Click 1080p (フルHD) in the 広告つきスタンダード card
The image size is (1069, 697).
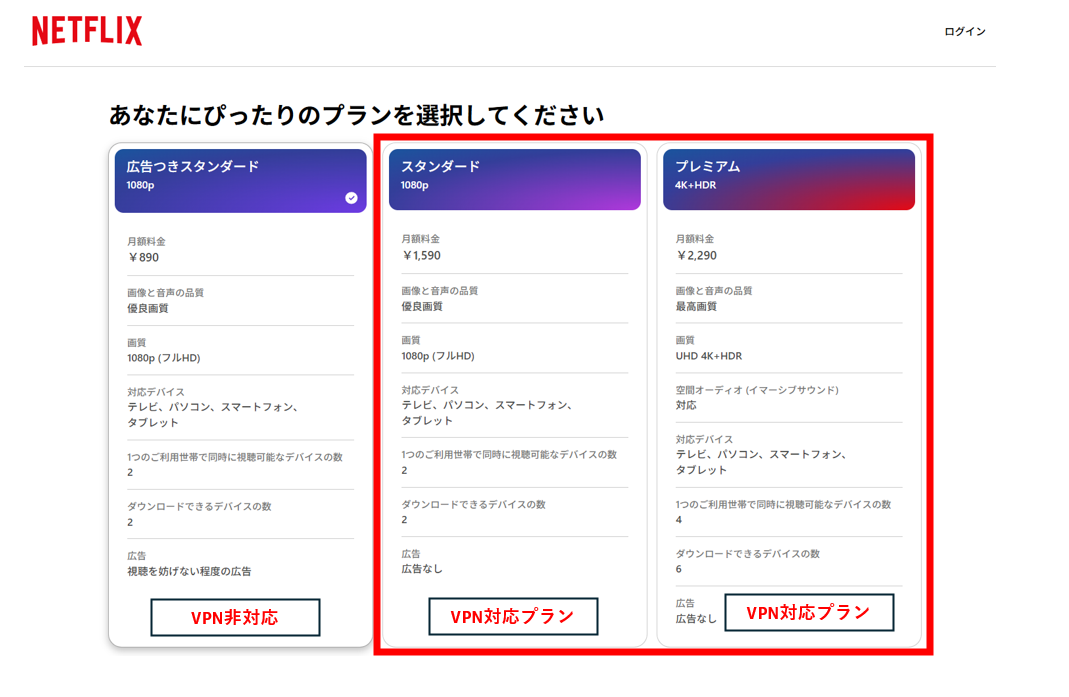click(x=164, y=358)
